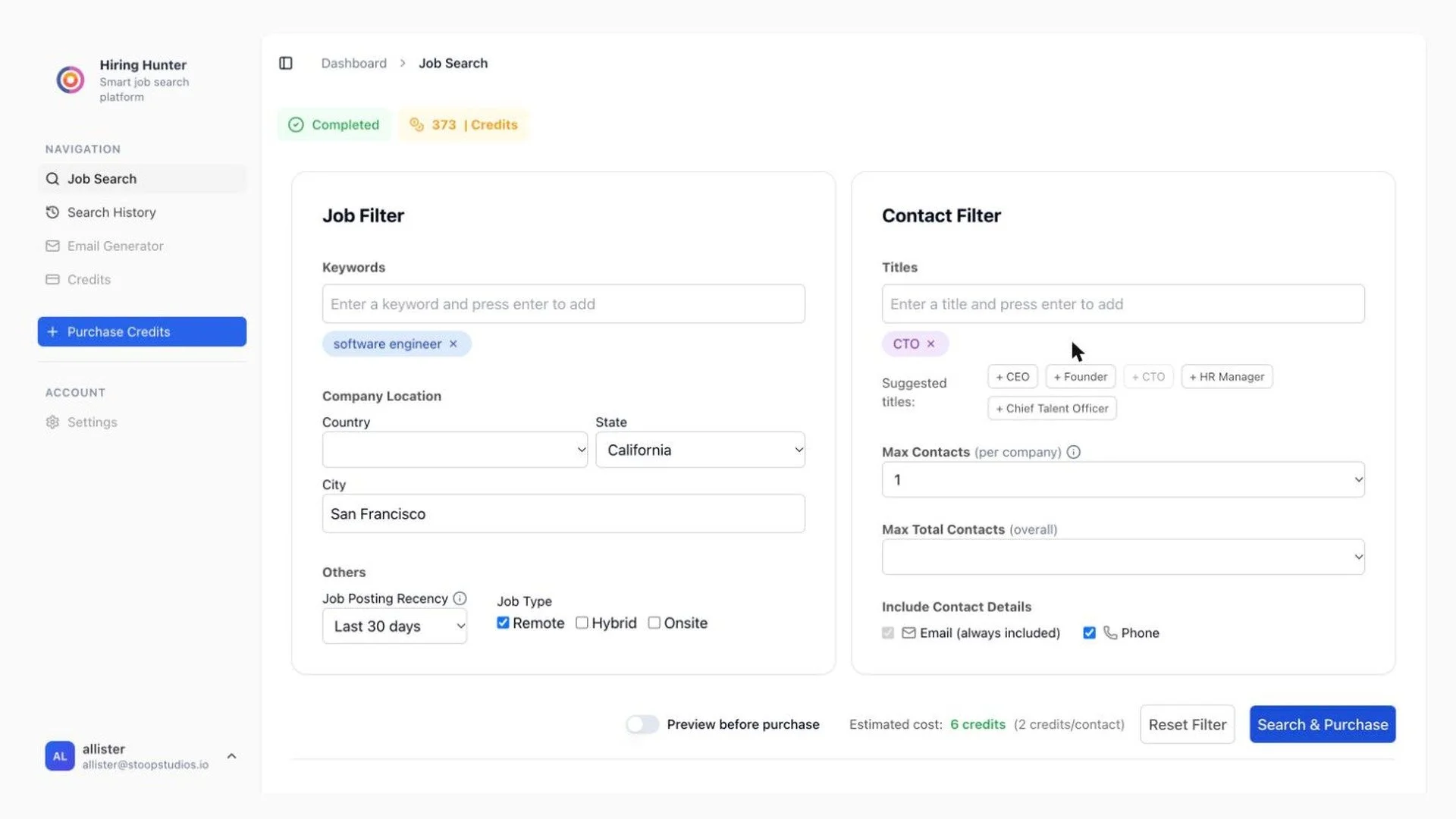Open the Country dropdown
1456x819 pixels.
coord(455,450)
